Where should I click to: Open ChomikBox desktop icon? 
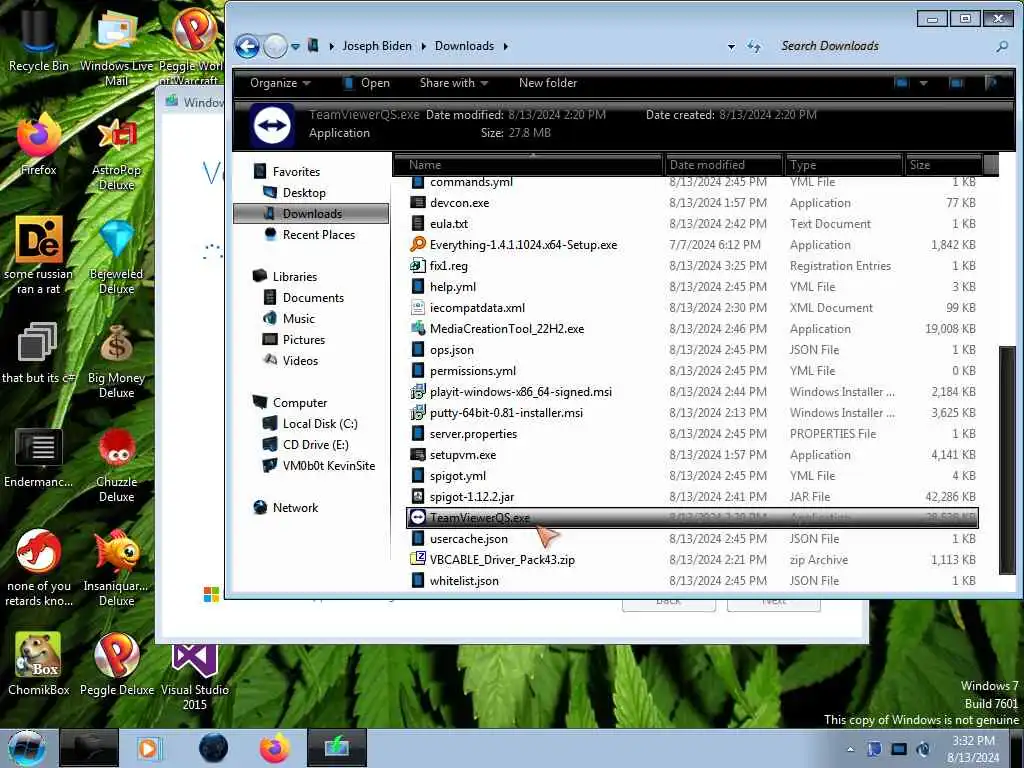[38, 664]
